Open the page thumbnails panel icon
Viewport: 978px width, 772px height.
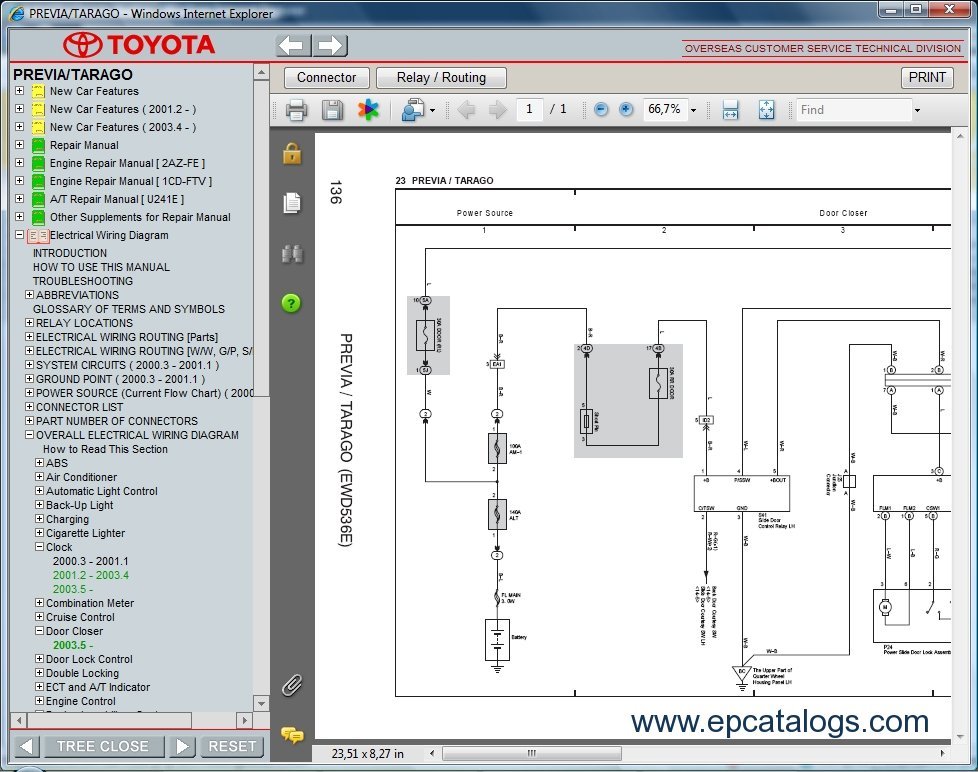coord(292,203)
